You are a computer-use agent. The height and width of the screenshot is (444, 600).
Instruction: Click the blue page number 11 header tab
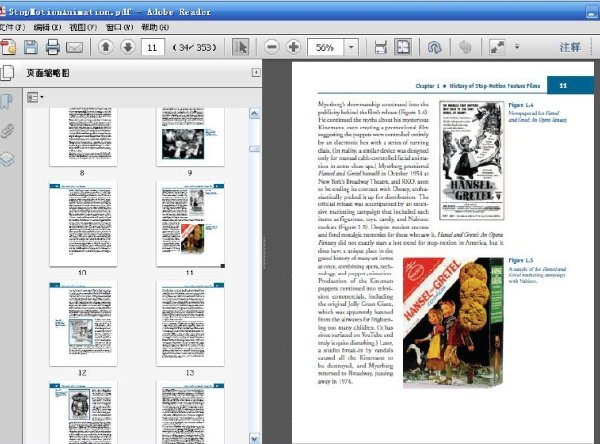[570, 85]
